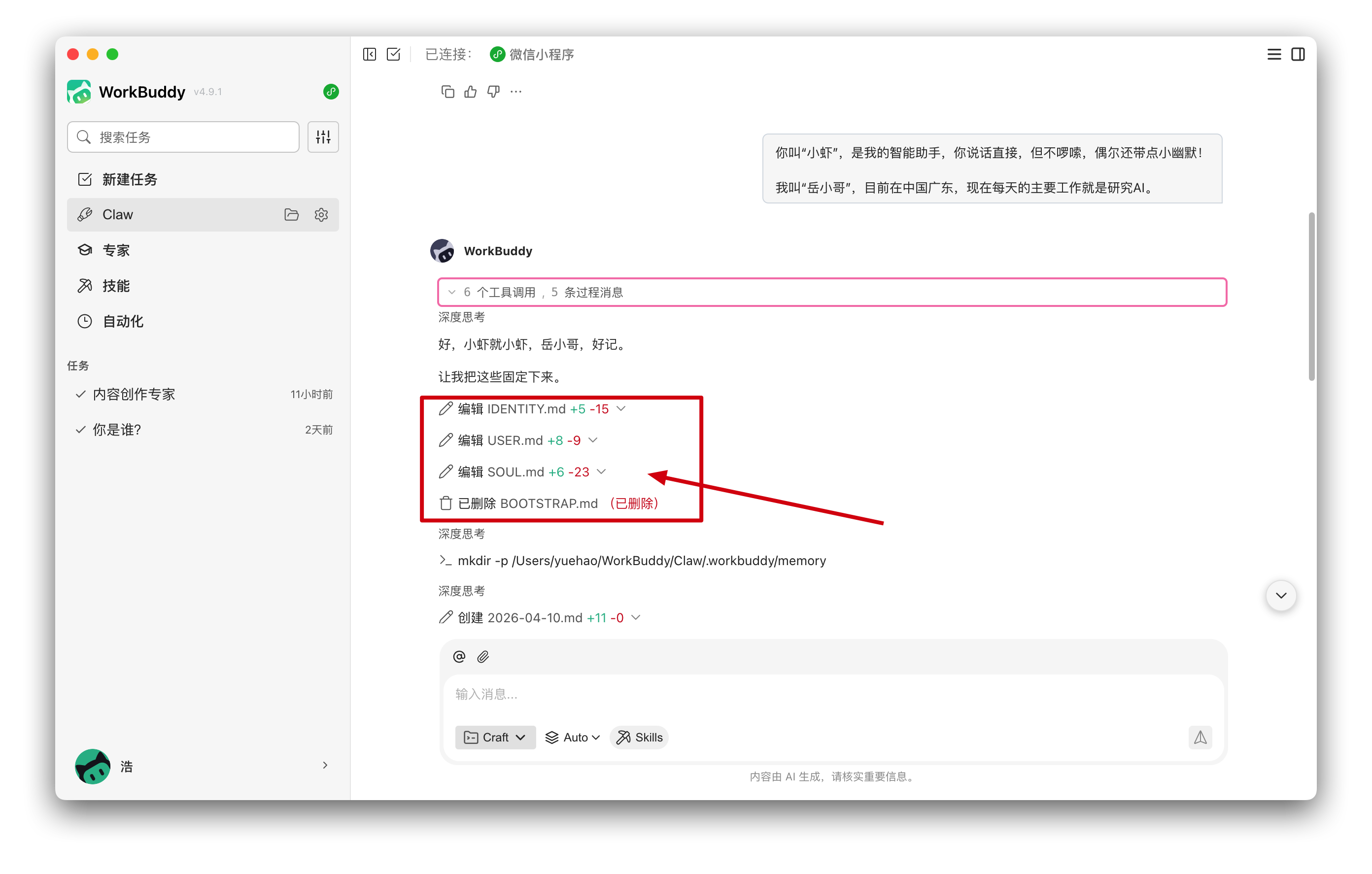Click the 深度思考 label above 创建 2026-04-10.md
This screenshot has width=1372, height=874.
pyautogui.click(x=461, y=591)
